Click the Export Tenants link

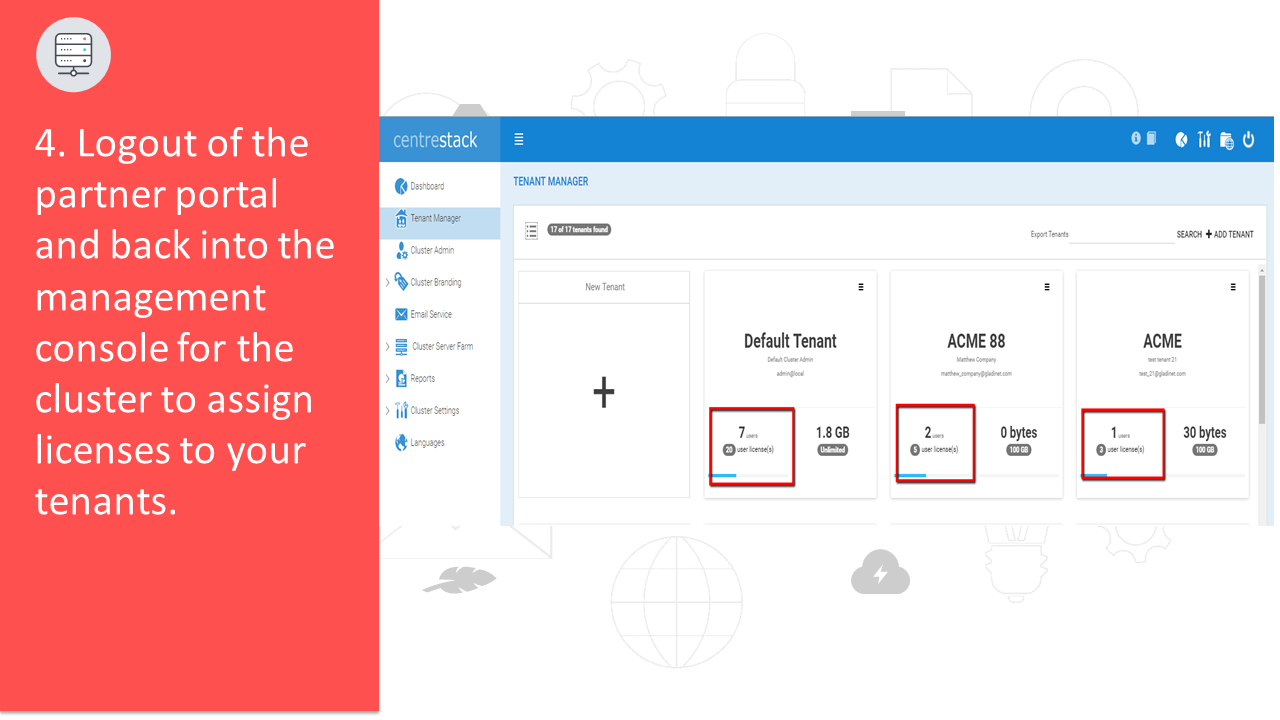[1049, 234]
